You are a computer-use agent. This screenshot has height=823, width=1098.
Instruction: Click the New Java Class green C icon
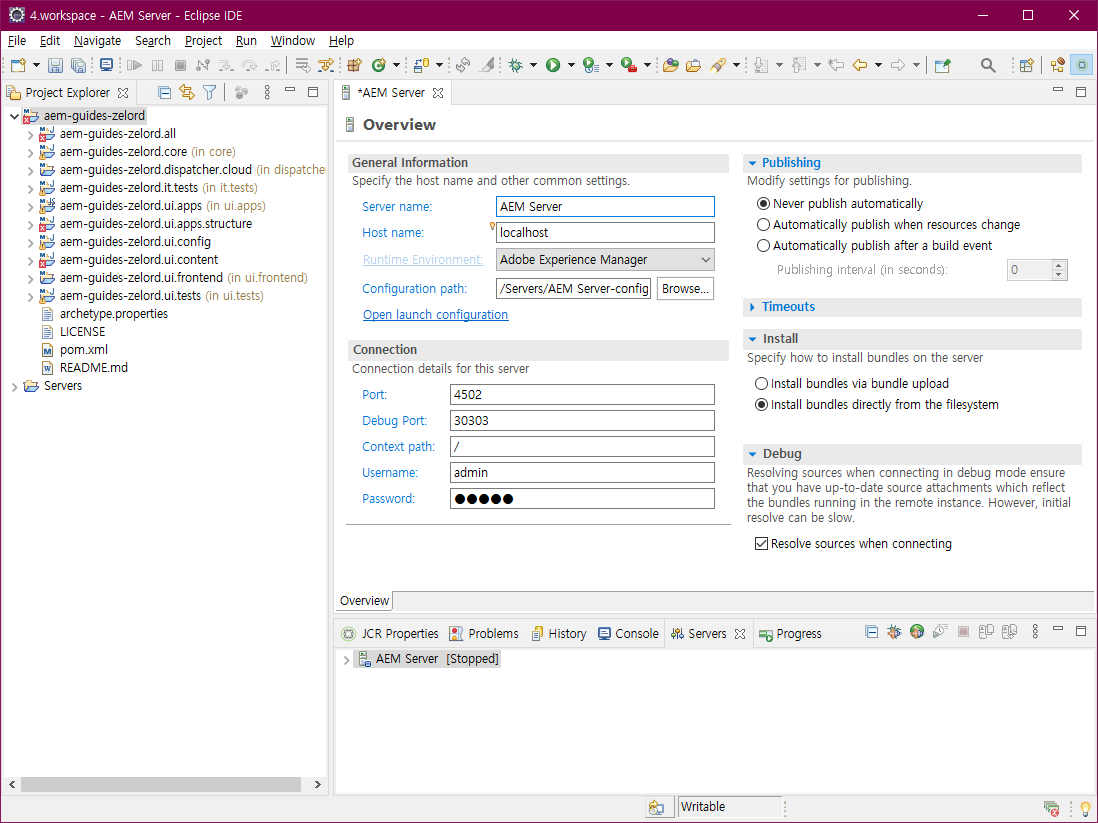click(379, 65)
